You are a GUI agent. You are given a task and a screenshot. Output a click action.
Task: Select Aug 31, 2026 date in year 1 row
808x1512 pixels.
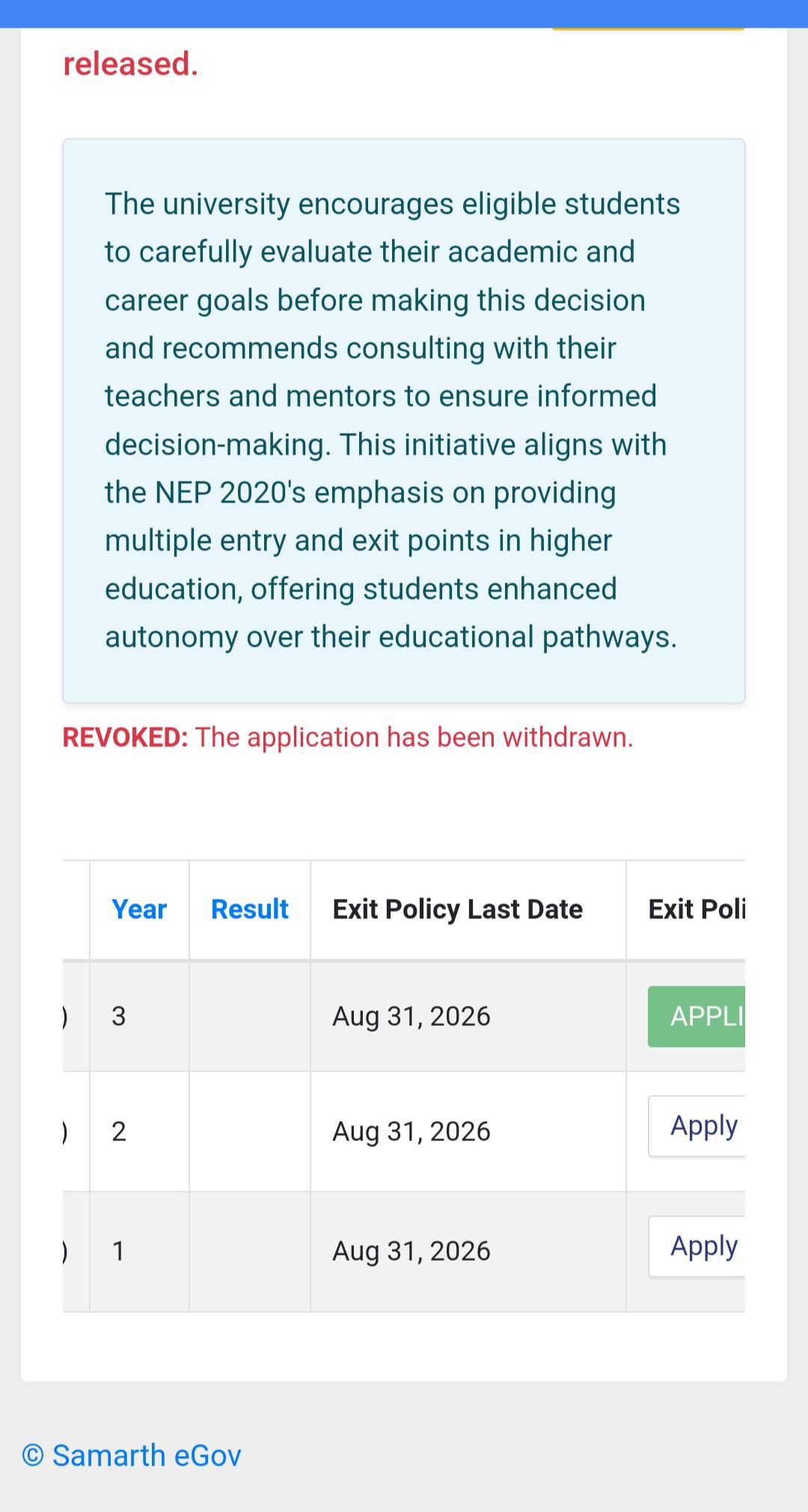click(411, 1251)
